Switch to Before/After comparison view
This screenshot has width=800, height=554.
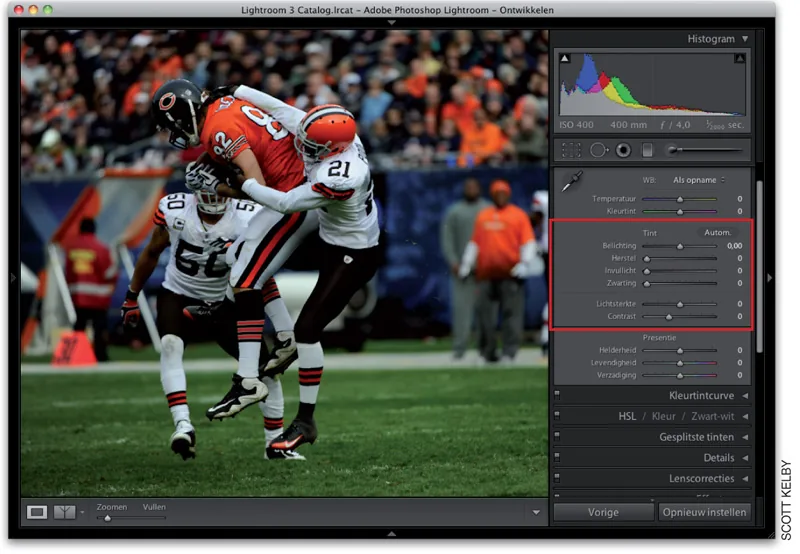coord(65,512)
